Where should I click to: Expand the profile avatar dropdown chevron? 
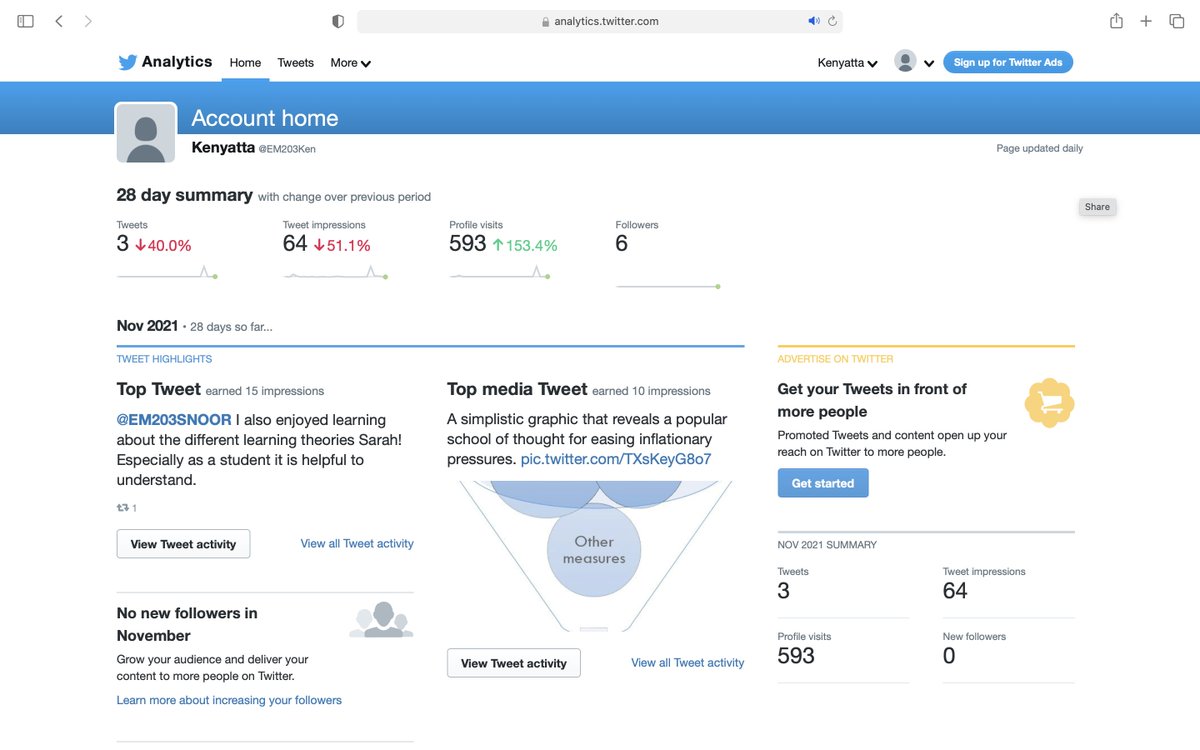(x=929, y=63)
